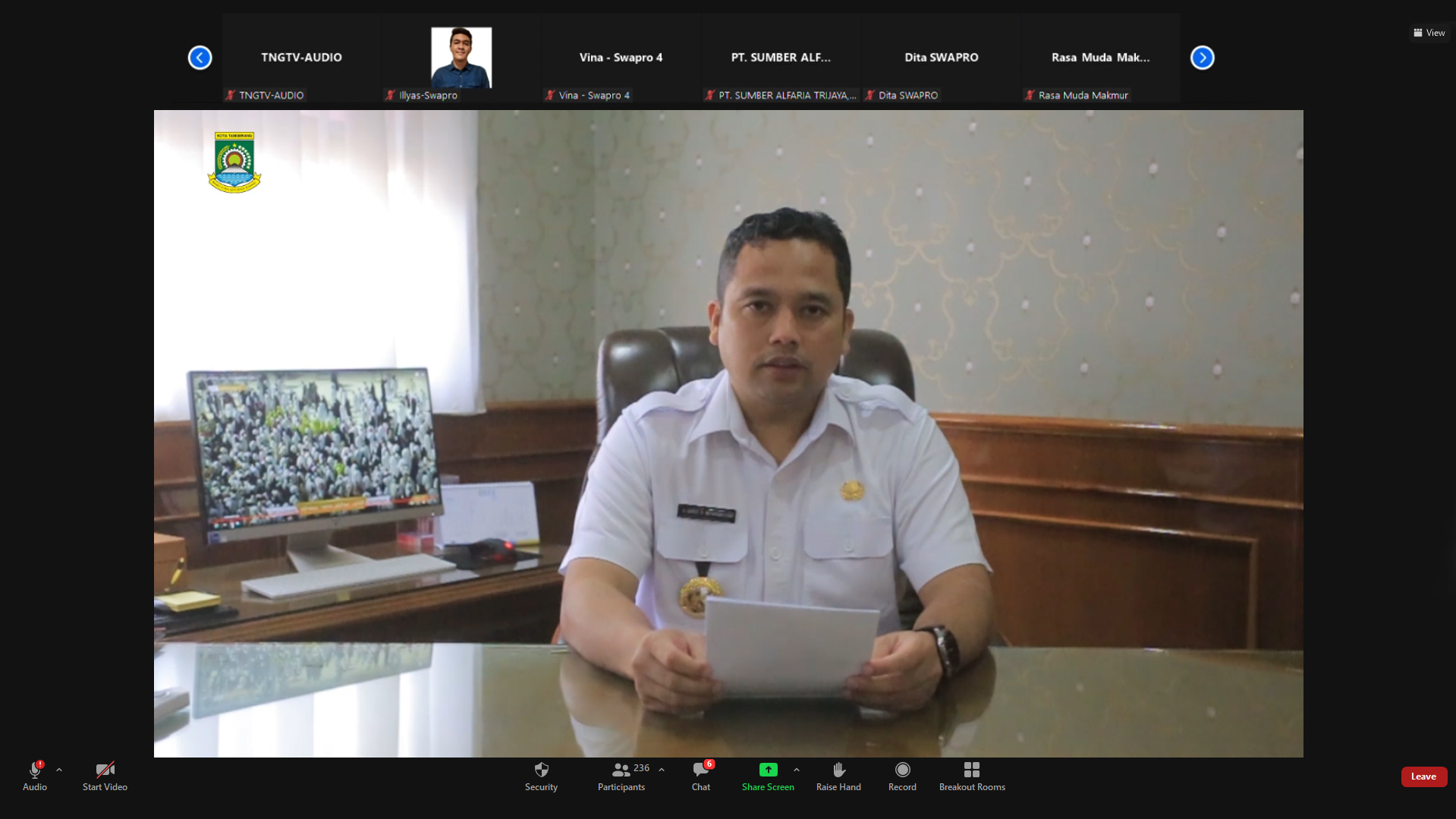
Task: Raise your hand in the meeting
Action: click(x=838, y=776)
